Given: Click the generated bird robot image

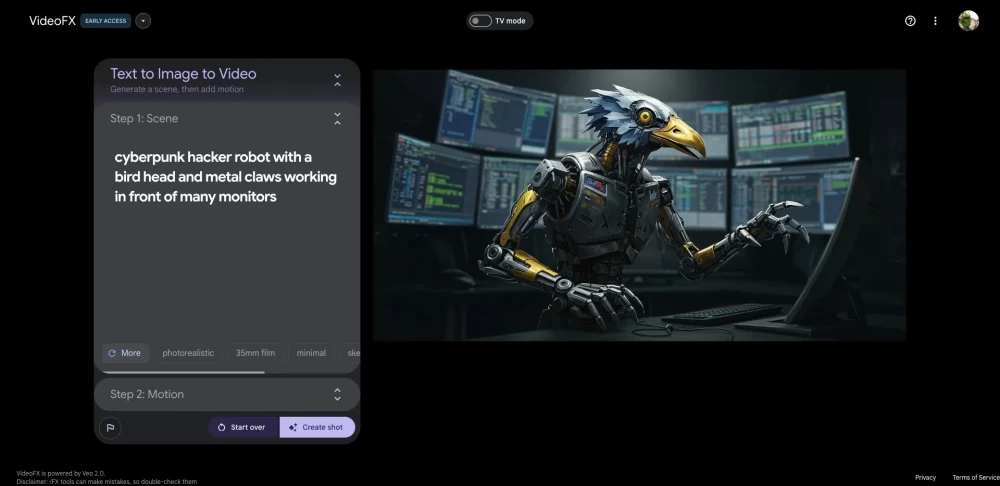Looking at the screenshot, I should click(639, 205).
